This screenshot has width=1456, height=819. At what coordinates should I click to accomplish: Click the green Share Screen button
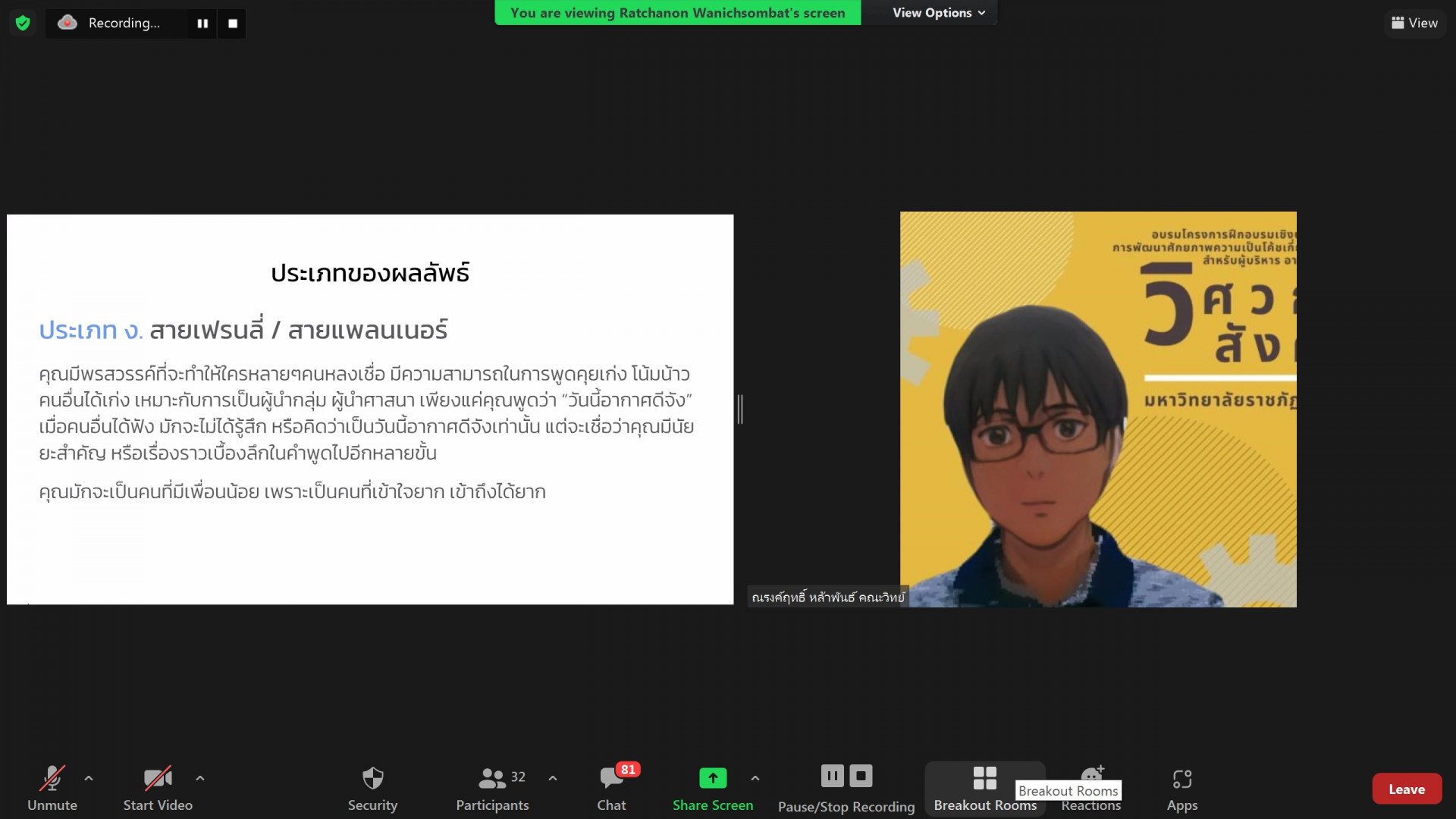(713, 789)
